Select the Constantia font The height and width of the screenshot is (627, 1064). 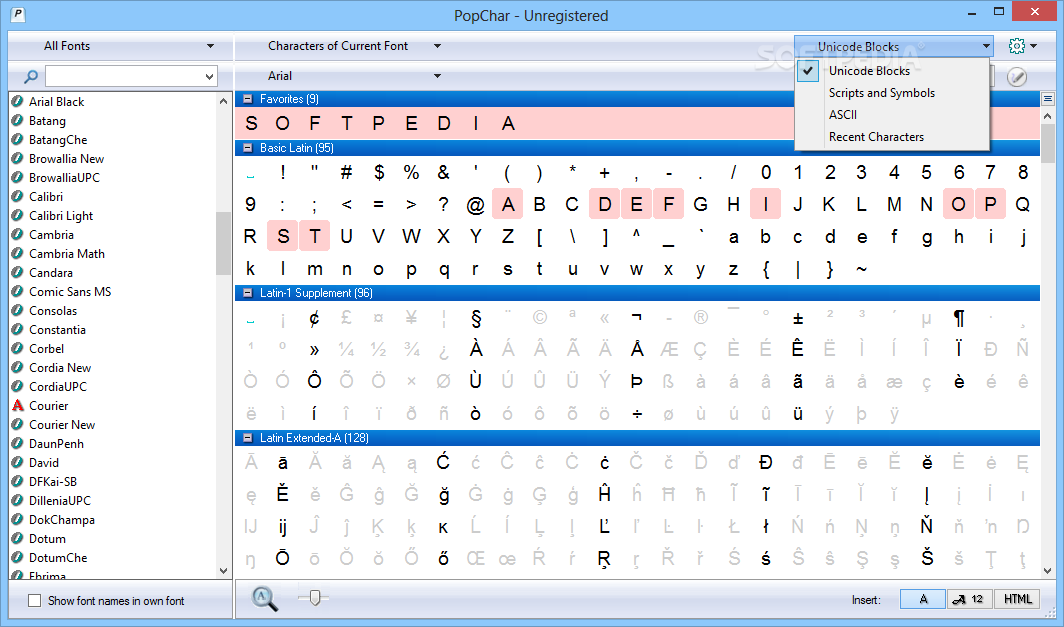tap(57, 330)
